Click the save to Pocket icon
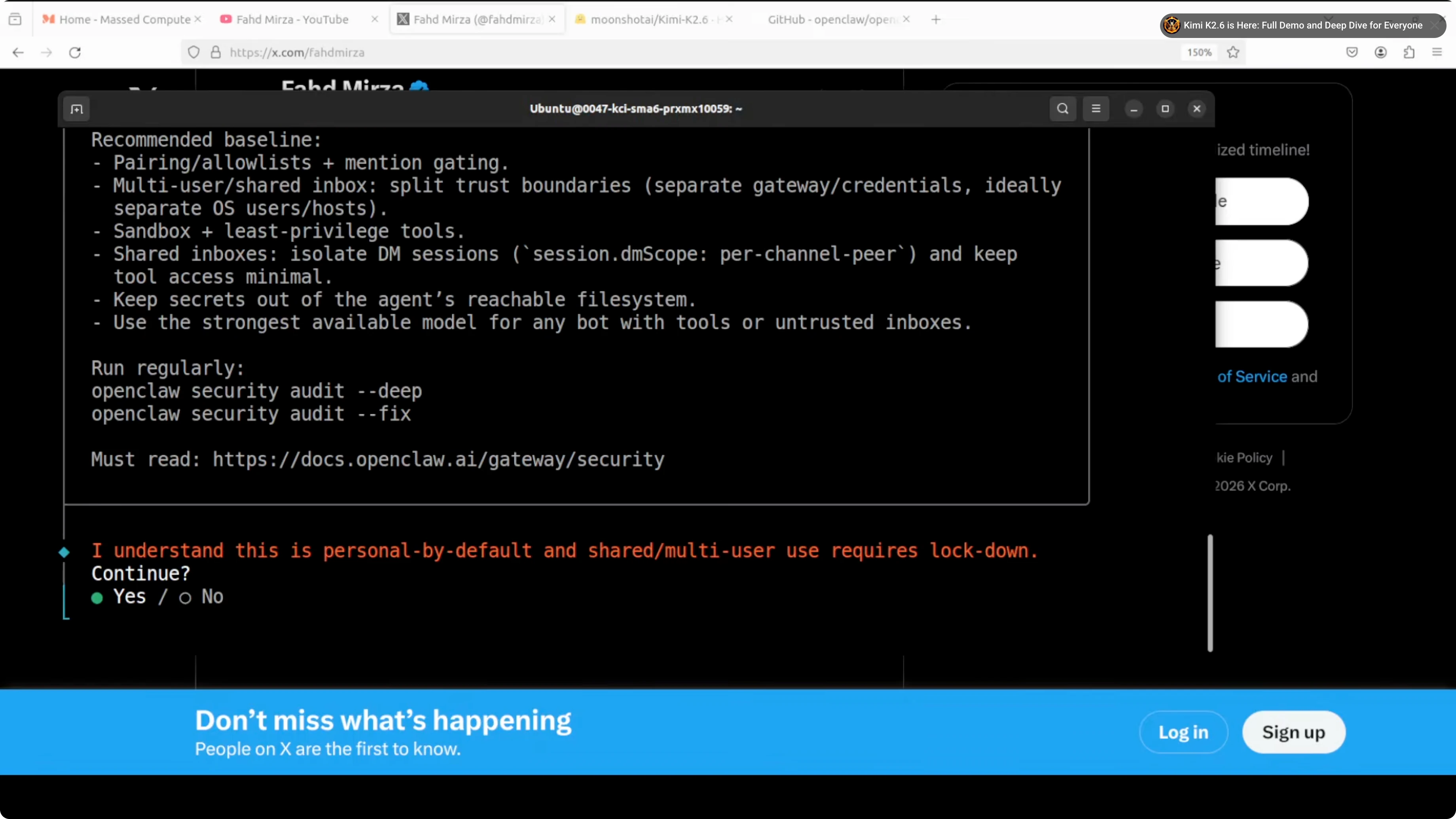The image size is (1456, 819). tap(1352, 53)
